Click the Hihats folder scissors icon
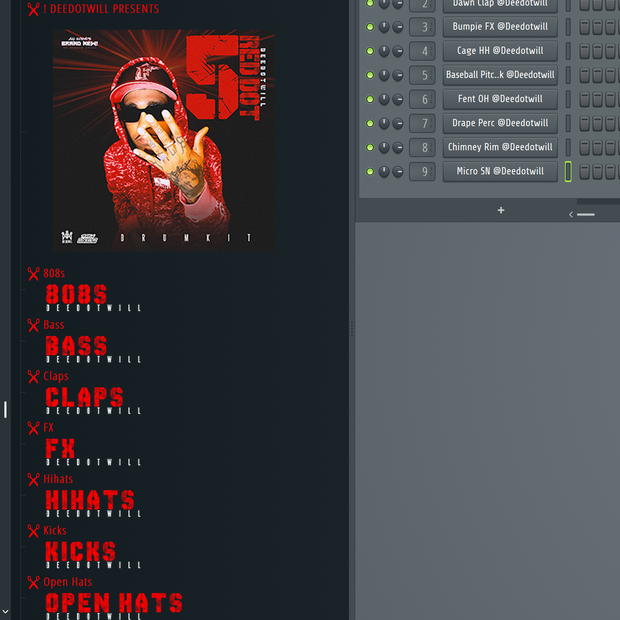This screenshot has width=620, height=620. coord(33,479)
